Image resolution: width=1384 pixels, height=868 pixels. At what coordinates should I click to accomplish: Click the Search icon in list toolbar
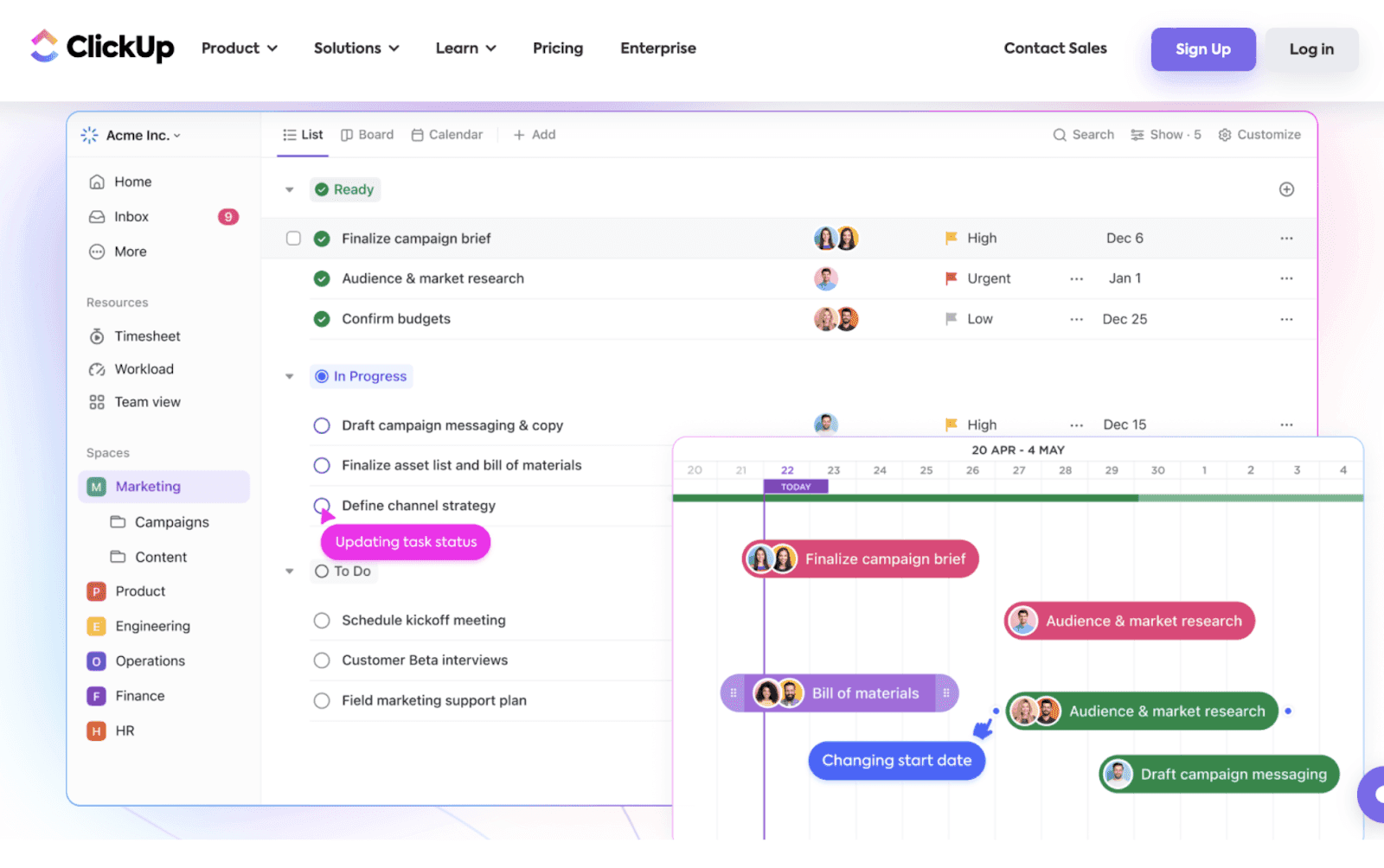1059,135
